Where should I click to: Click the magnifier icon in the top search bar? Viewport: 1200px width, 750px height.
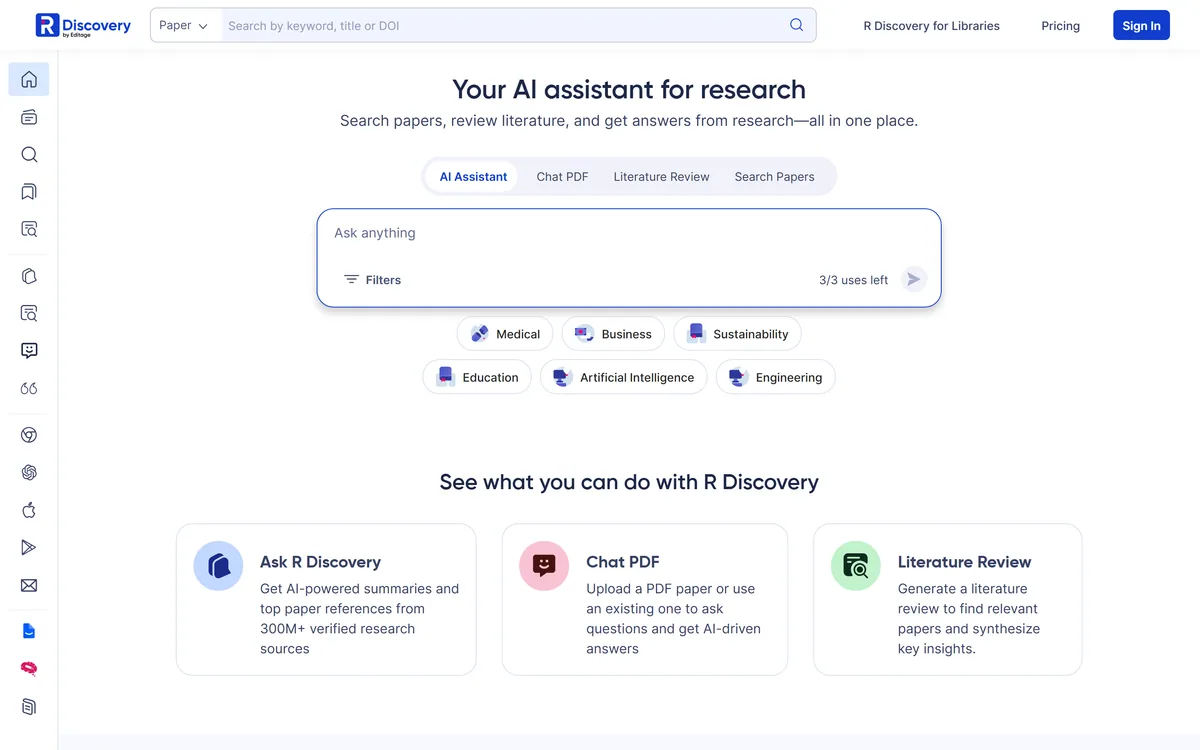click(x=796, y=25)
